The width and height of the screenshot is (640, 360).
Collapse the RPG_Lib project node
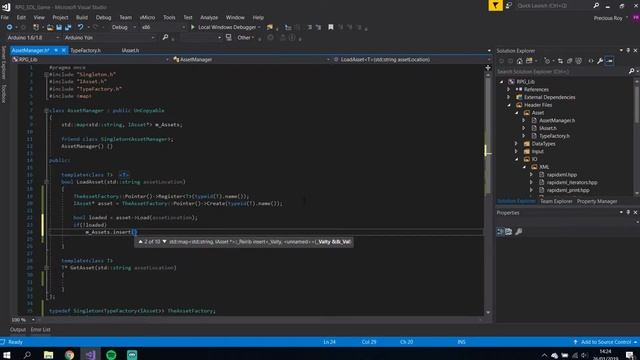click(502, 82)
